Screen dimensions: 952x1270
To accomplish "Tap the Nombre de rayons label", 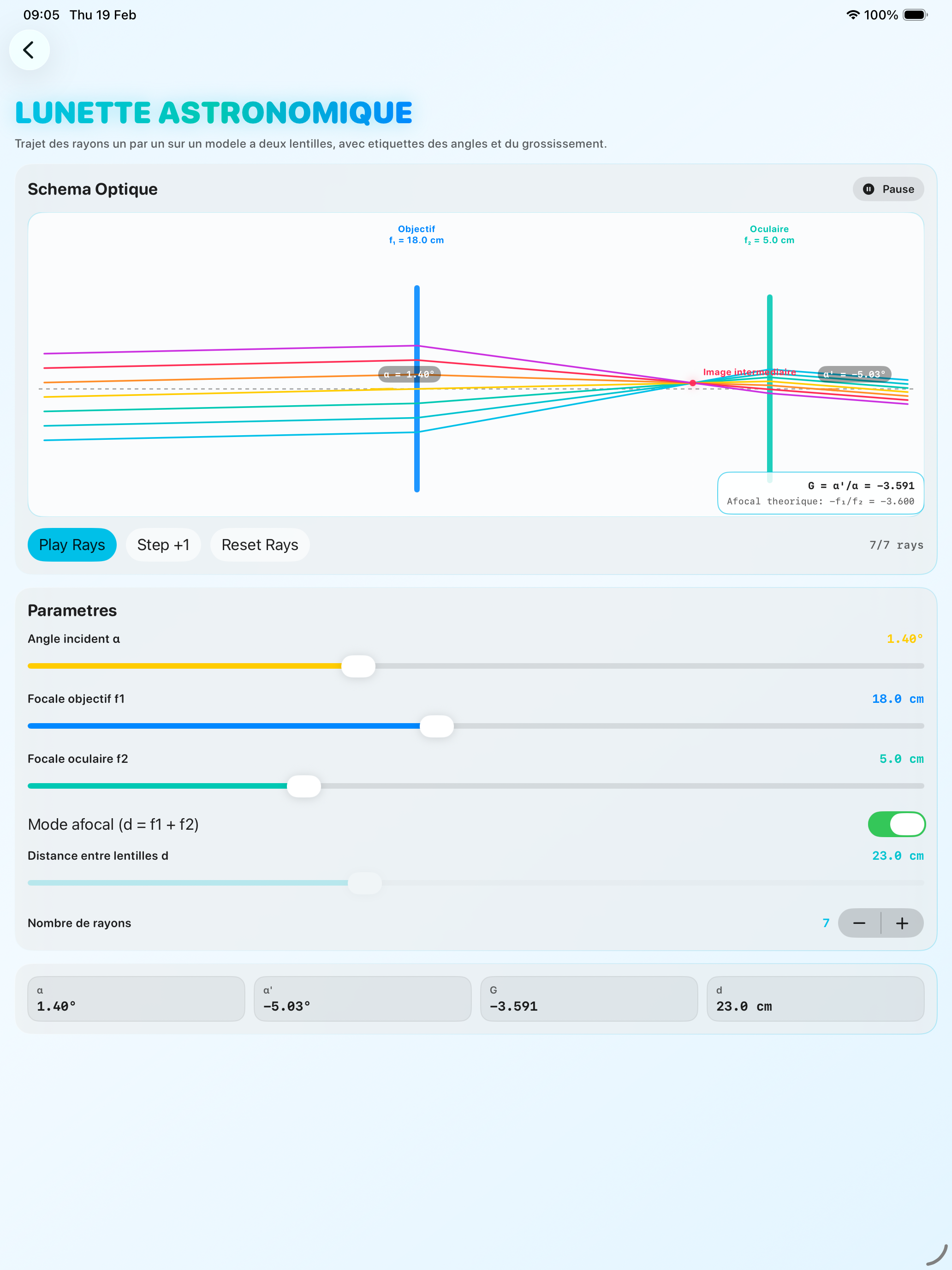I will pyautogui.click(x=79, y=923).
